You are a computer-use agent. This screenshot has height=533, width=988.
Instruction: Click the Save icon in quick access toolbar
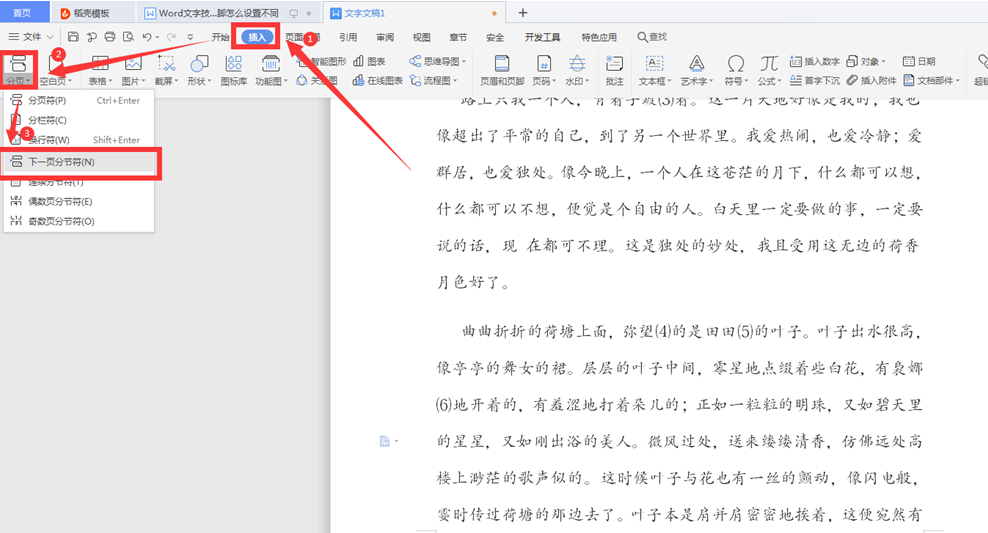point(73,37)
